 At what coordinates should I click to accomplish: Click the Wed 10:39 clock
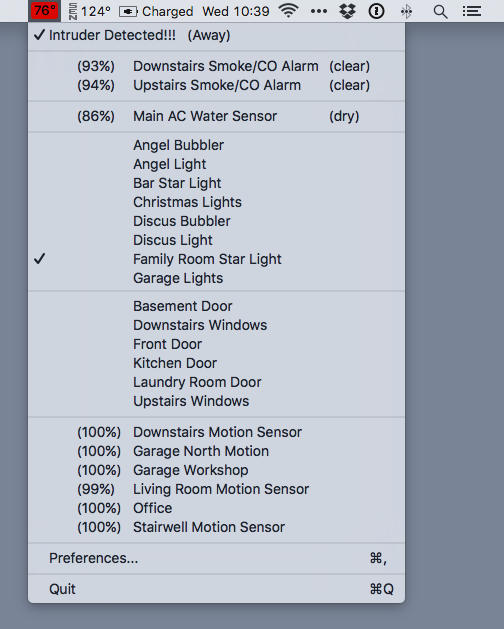pos(236,11)
